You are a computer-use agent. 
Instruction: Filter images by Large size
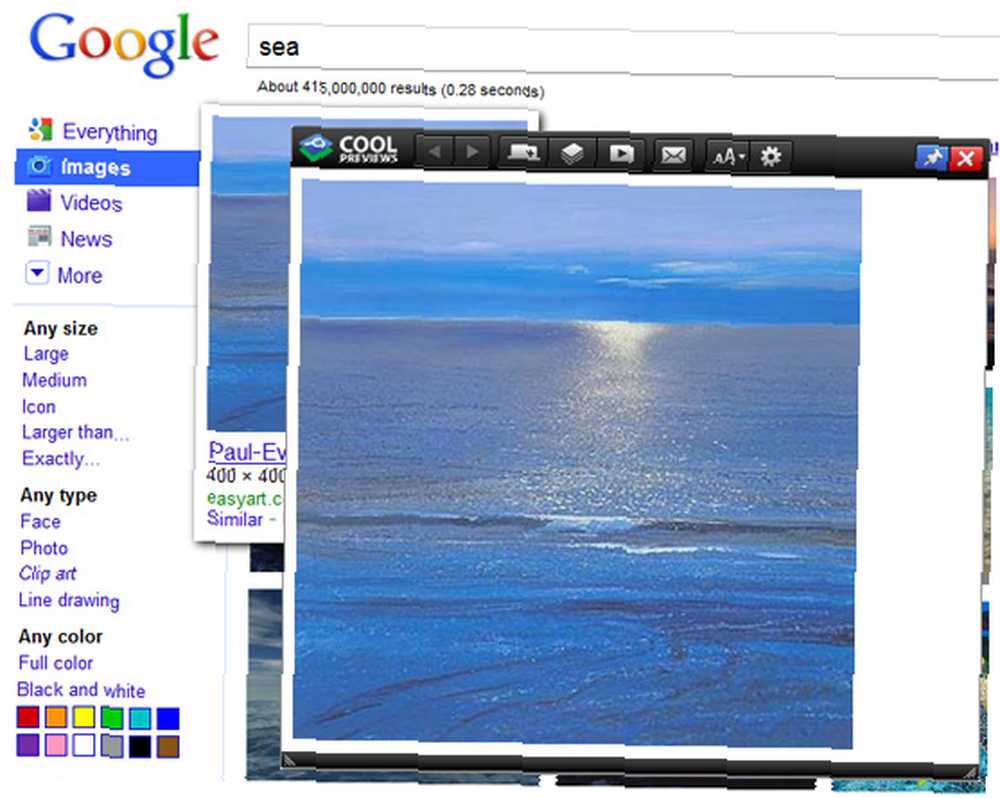[46, 353]
